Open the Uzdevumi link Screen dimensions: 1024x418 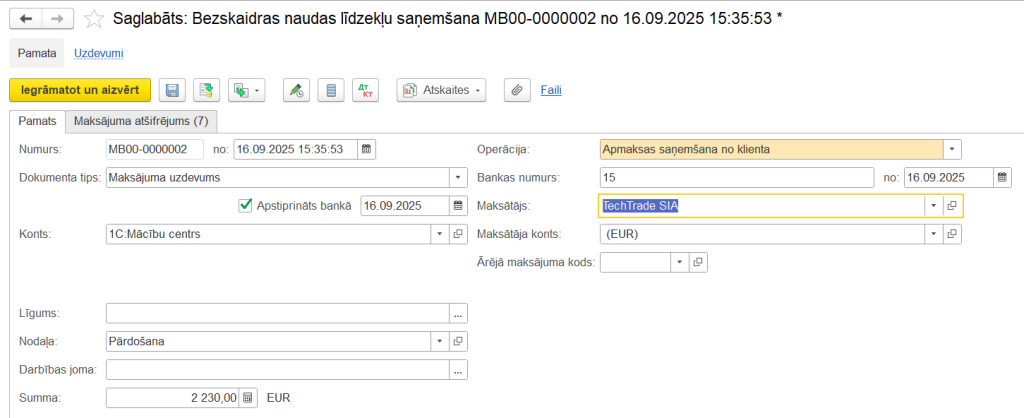99,52
